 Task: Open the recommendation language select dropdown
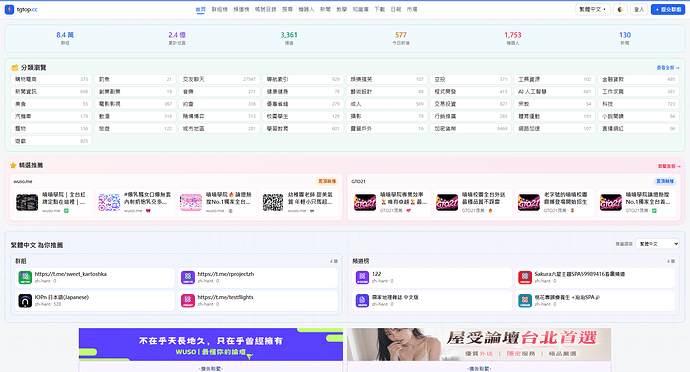pyautogui.click(x=657, y=243)
